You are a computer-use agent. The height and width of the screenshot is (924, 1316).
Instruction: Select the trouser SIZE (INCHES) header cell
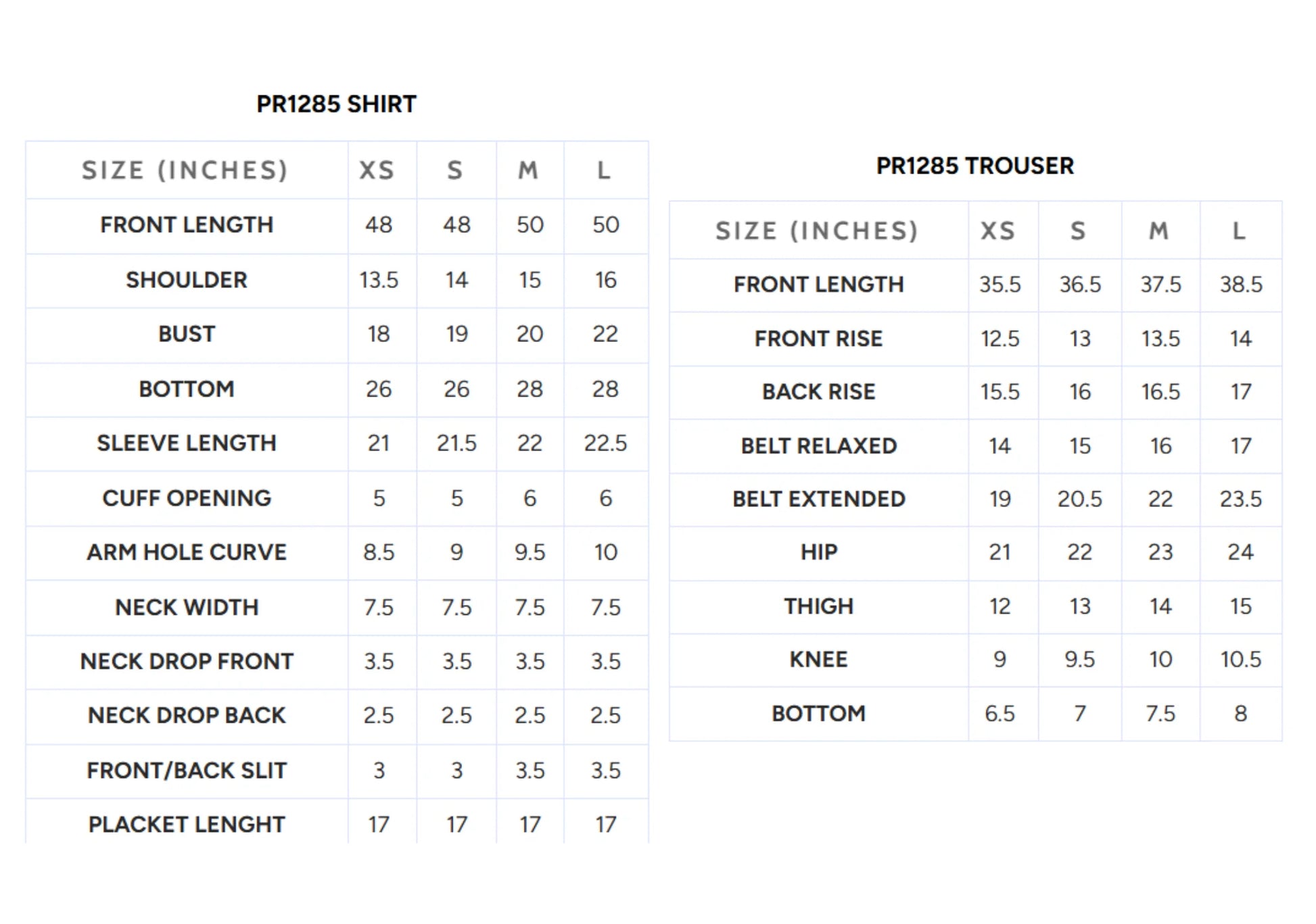pyautogui.click(x=817, y=231)
